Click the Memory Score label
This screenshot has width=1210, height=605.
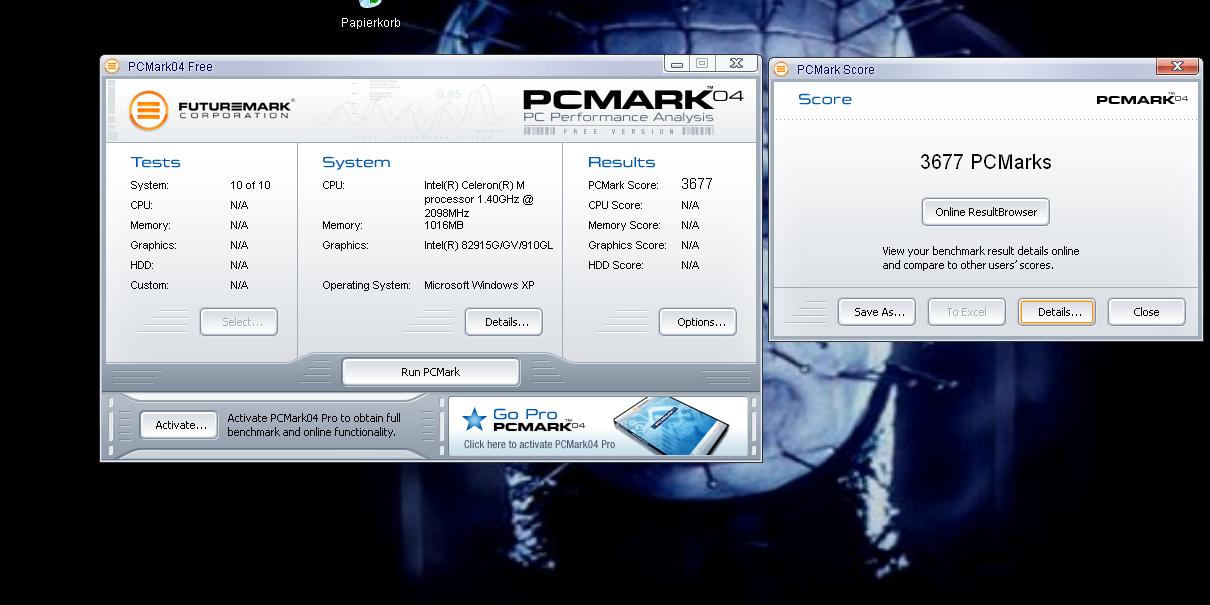(x=624, y=225)
